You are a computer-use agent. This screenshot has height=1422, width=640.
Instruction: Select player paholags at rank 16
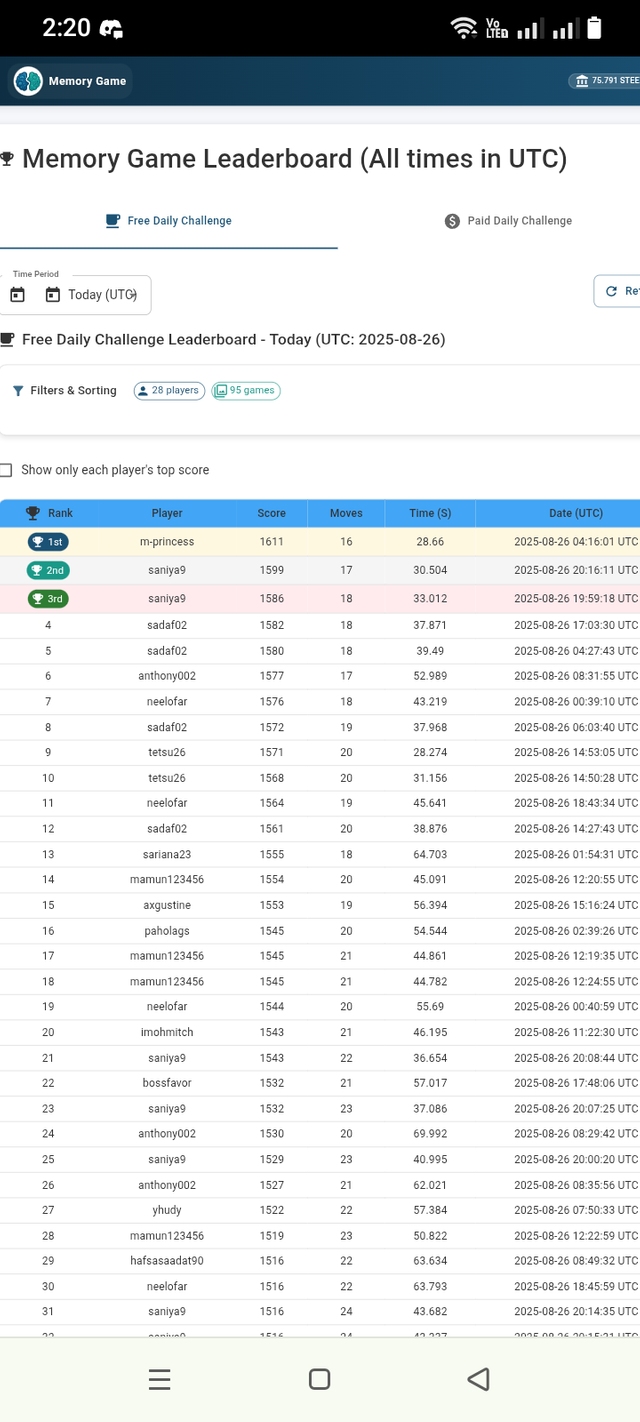pyautogui.click(x=167, y=931)
